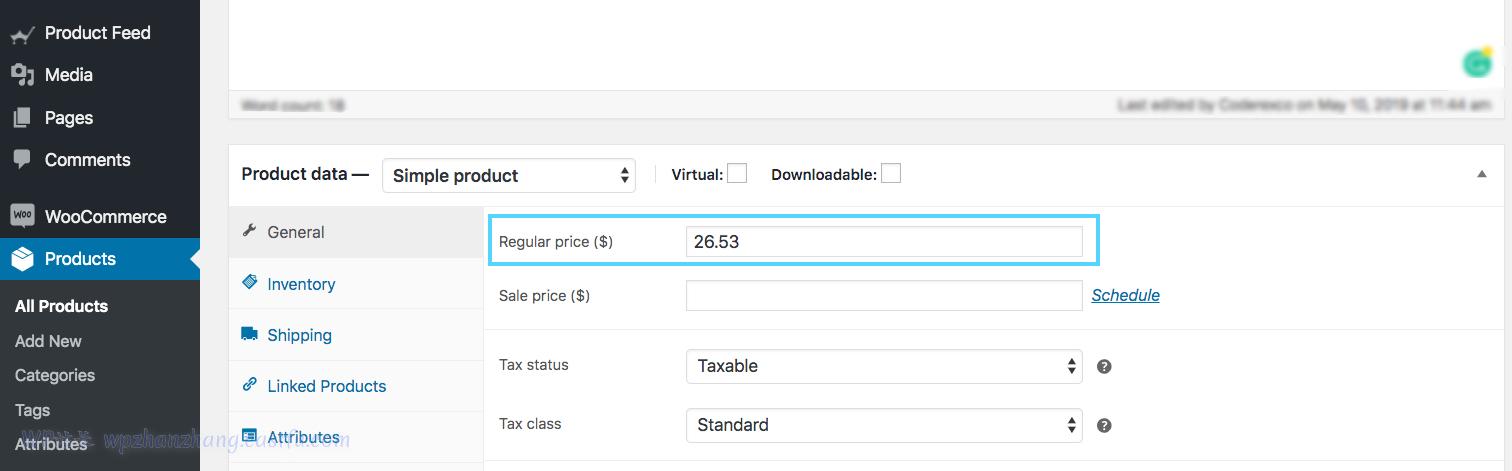Switch to the Shipping tab
Screen dimensions: 1512x471
pos(299,335)
